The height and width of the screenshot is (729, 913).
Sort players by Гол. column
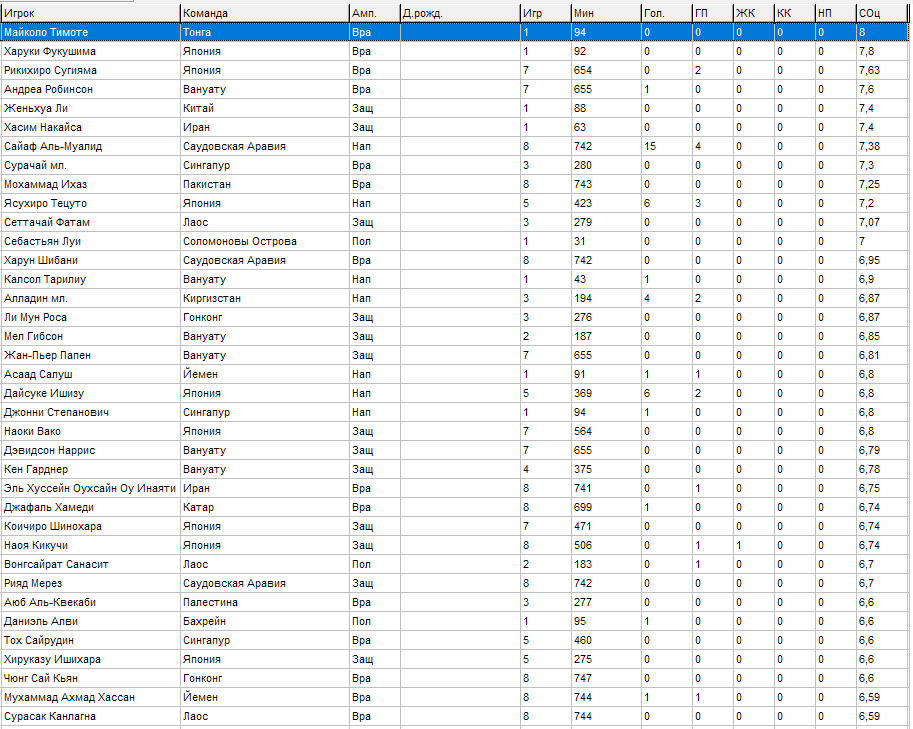click(665, 13)
